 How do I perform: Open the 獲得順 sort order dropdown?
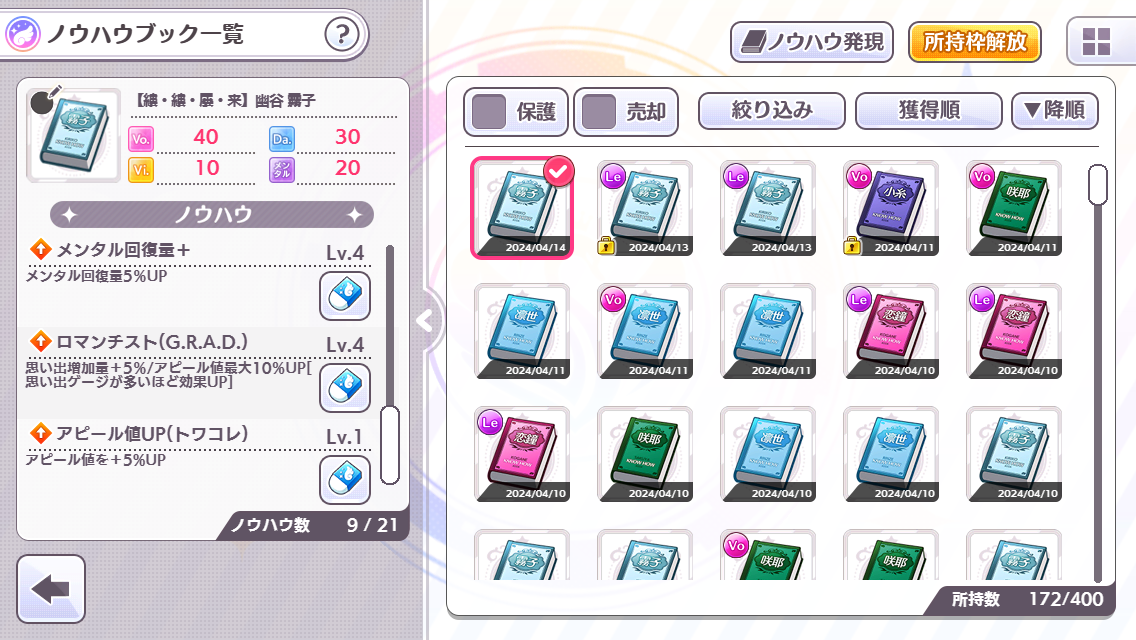point(929,110)
